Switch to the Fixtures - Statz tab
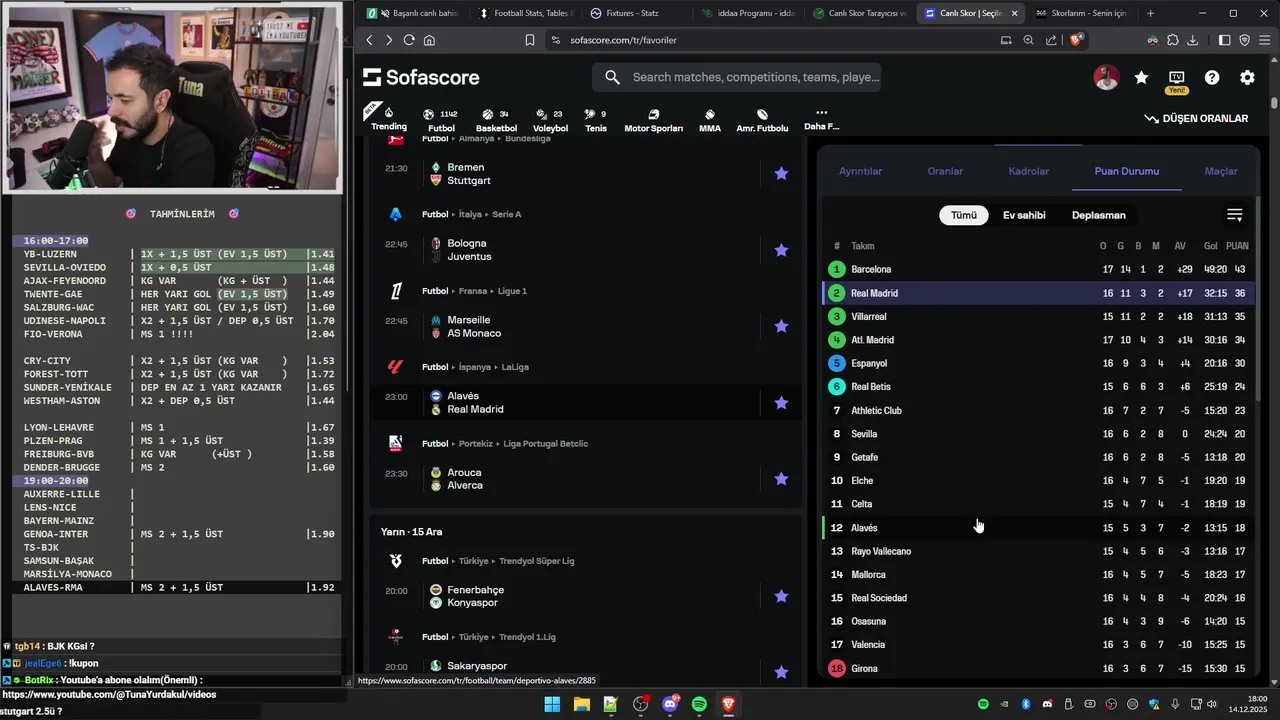Image resolution: width=1280 pixels, height=720 pixels. pyautogui.click(x=635, y=13)
